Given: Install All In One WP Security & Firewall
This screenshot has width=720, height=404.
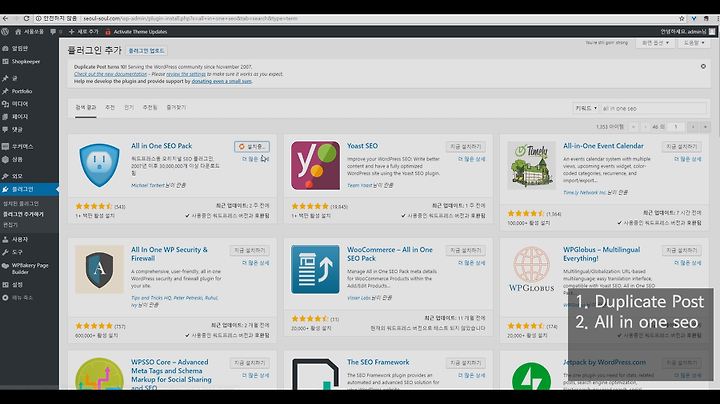Looking at the screenshot, I should click(x=249, y=251).
